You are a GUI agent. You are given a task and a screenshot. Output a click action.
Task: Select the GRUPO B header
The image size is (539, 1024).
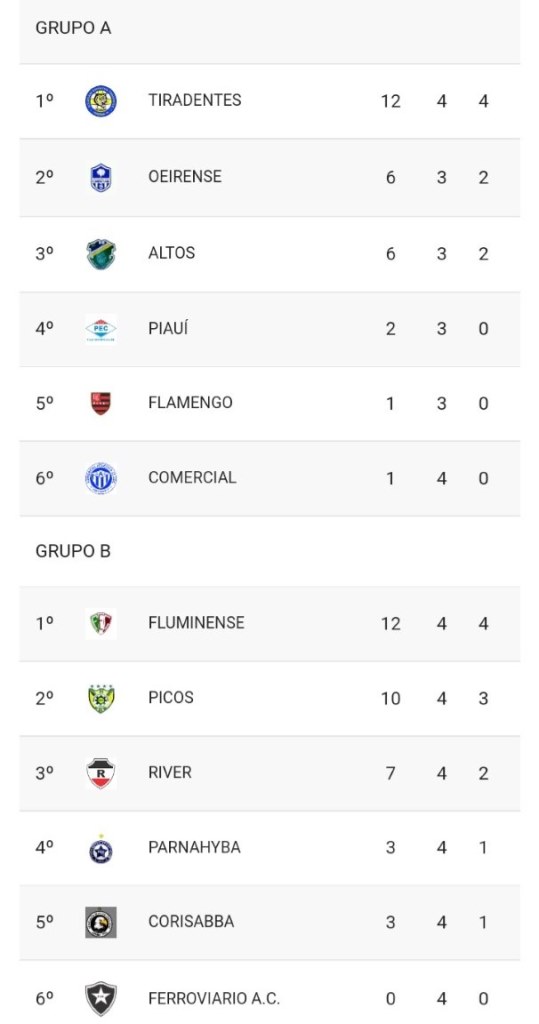(x=73, y=551)
